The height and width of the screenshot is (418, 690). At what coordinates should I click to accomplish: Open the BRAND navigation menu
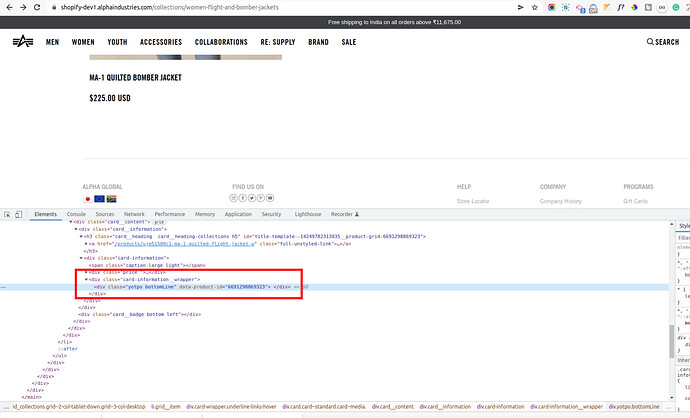319,42
